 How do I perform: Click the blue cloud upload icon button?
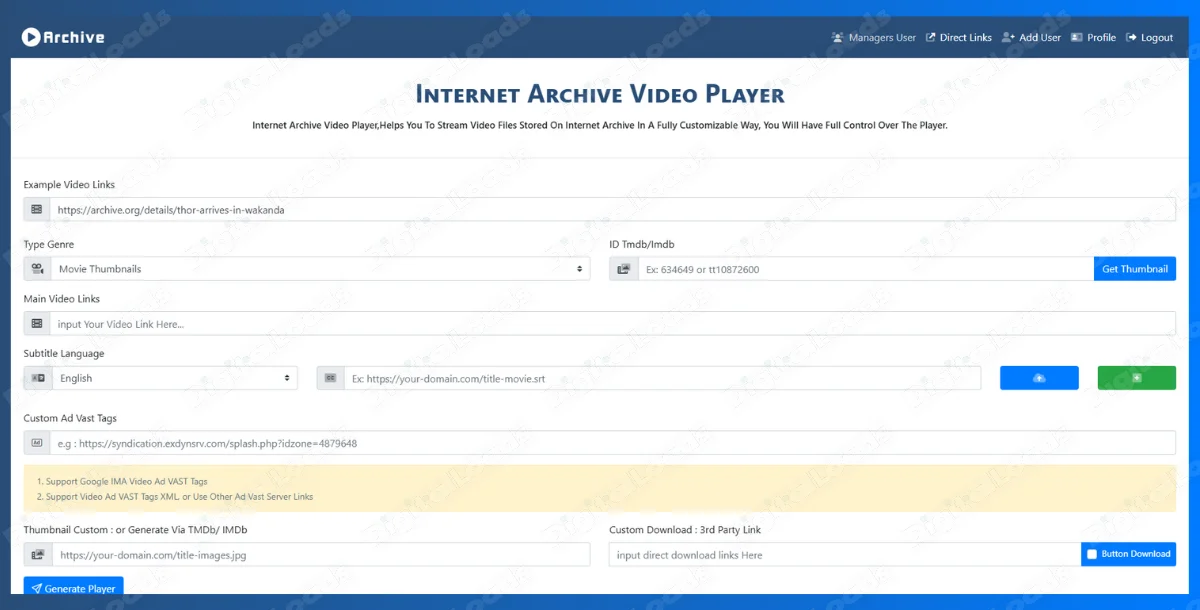pos(1039,378)
